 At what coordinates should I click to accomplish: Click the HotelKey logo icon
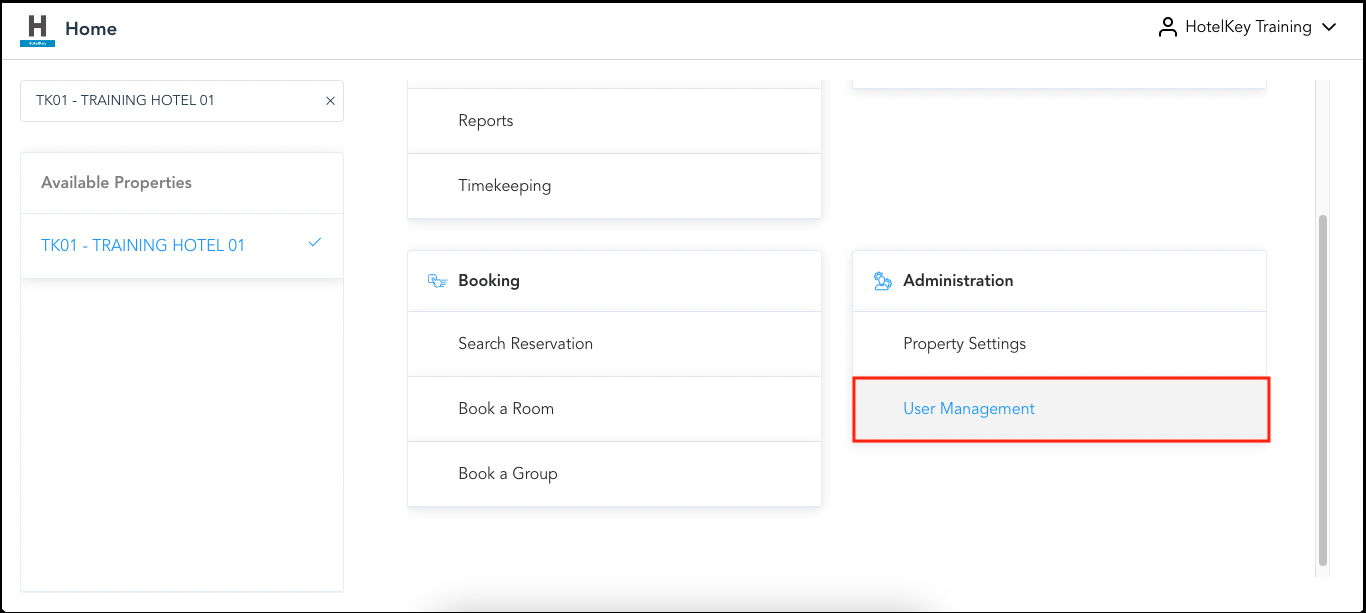pos(37,27)
